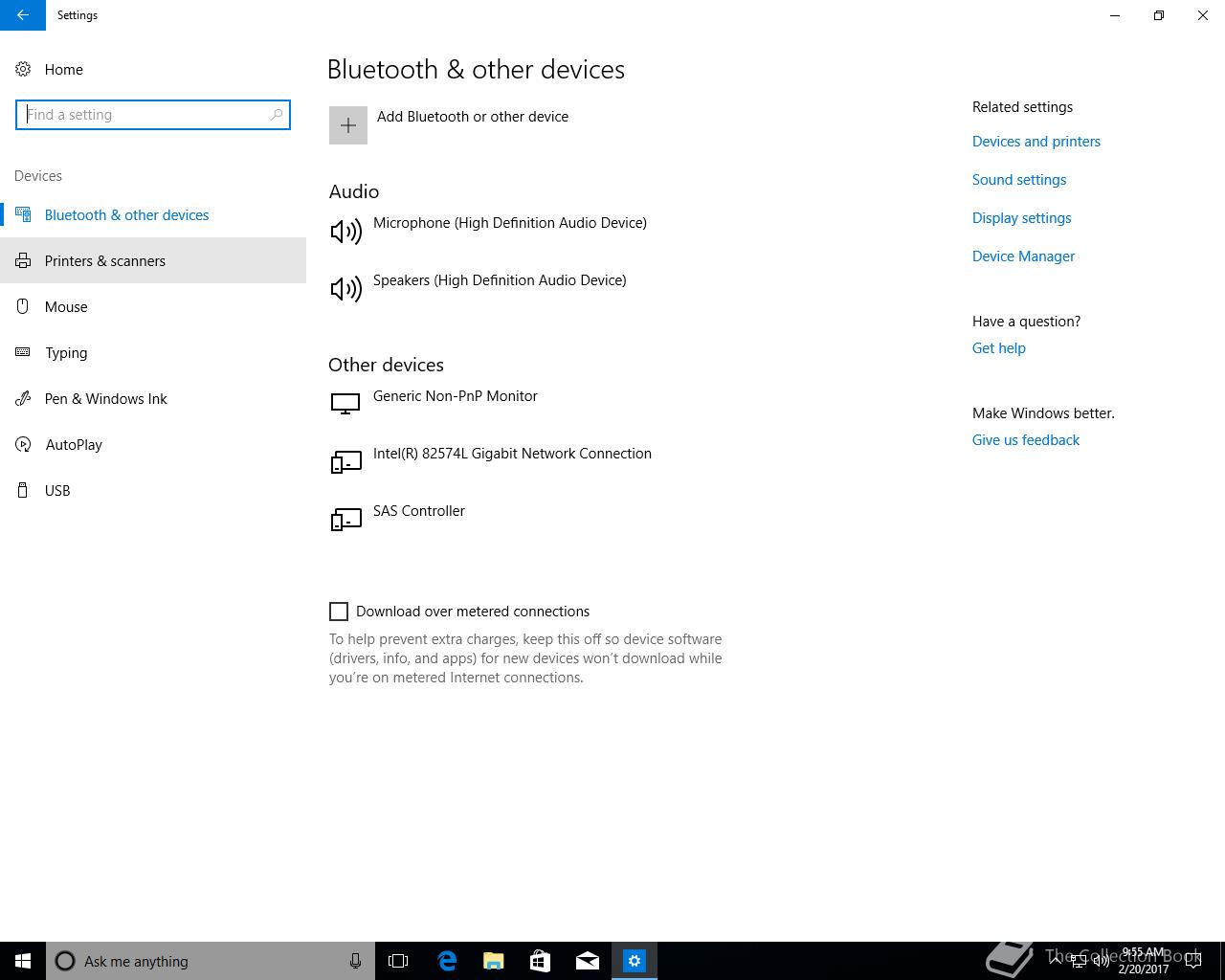Click the AutoPlay icon in sidebar
Image resolution: width=1225 pixels, height=980 pixels.
[23, 444]
